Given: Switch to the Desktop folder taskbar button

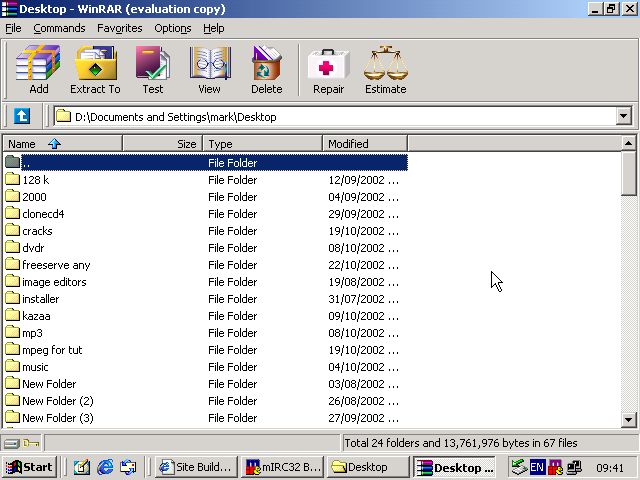Looking at the screenshot, I should (x=368, y=467).
